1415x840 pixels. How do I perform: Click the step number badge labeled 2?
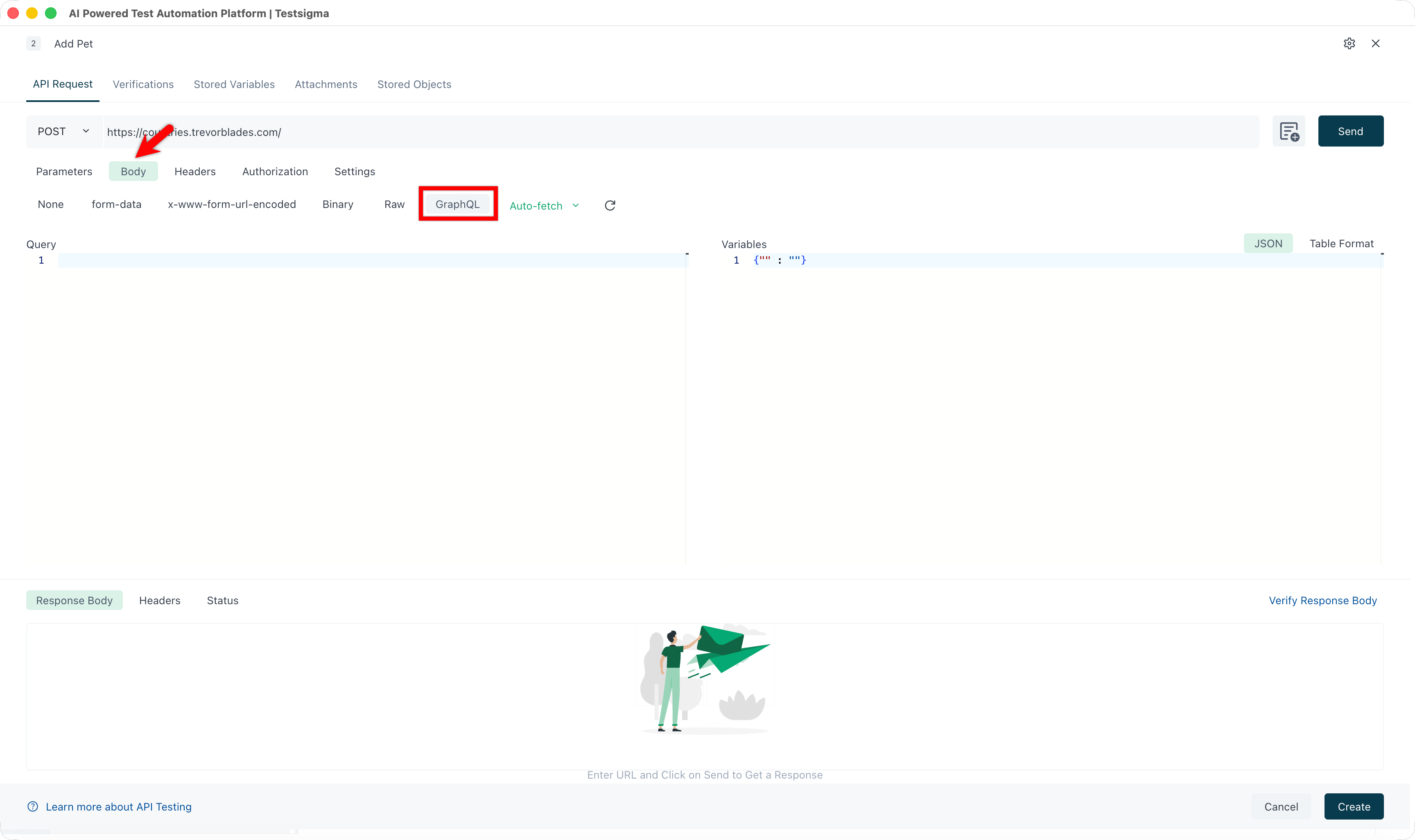(x=34, y=43)
